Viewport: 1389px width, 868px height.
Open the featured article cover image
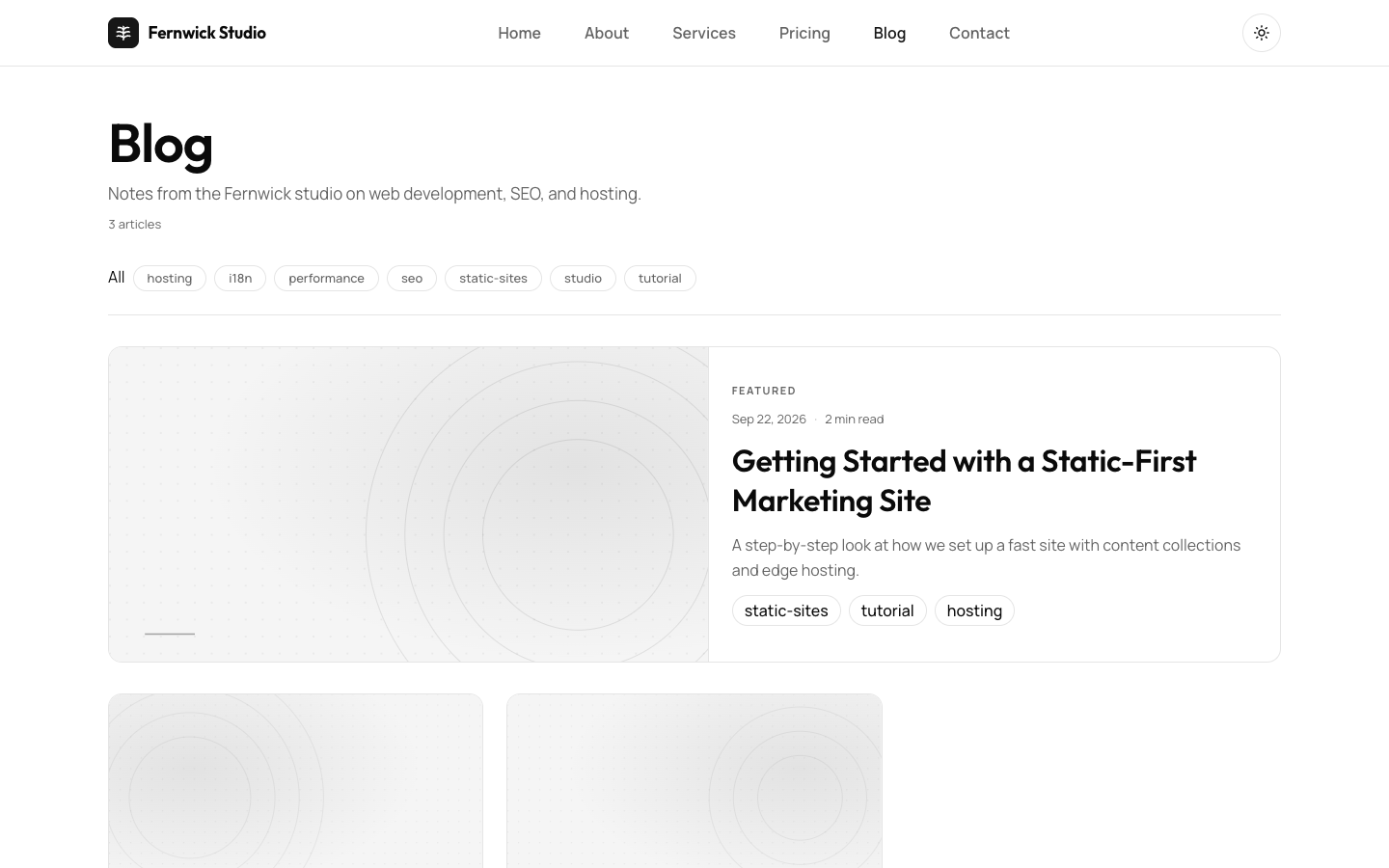409,504
